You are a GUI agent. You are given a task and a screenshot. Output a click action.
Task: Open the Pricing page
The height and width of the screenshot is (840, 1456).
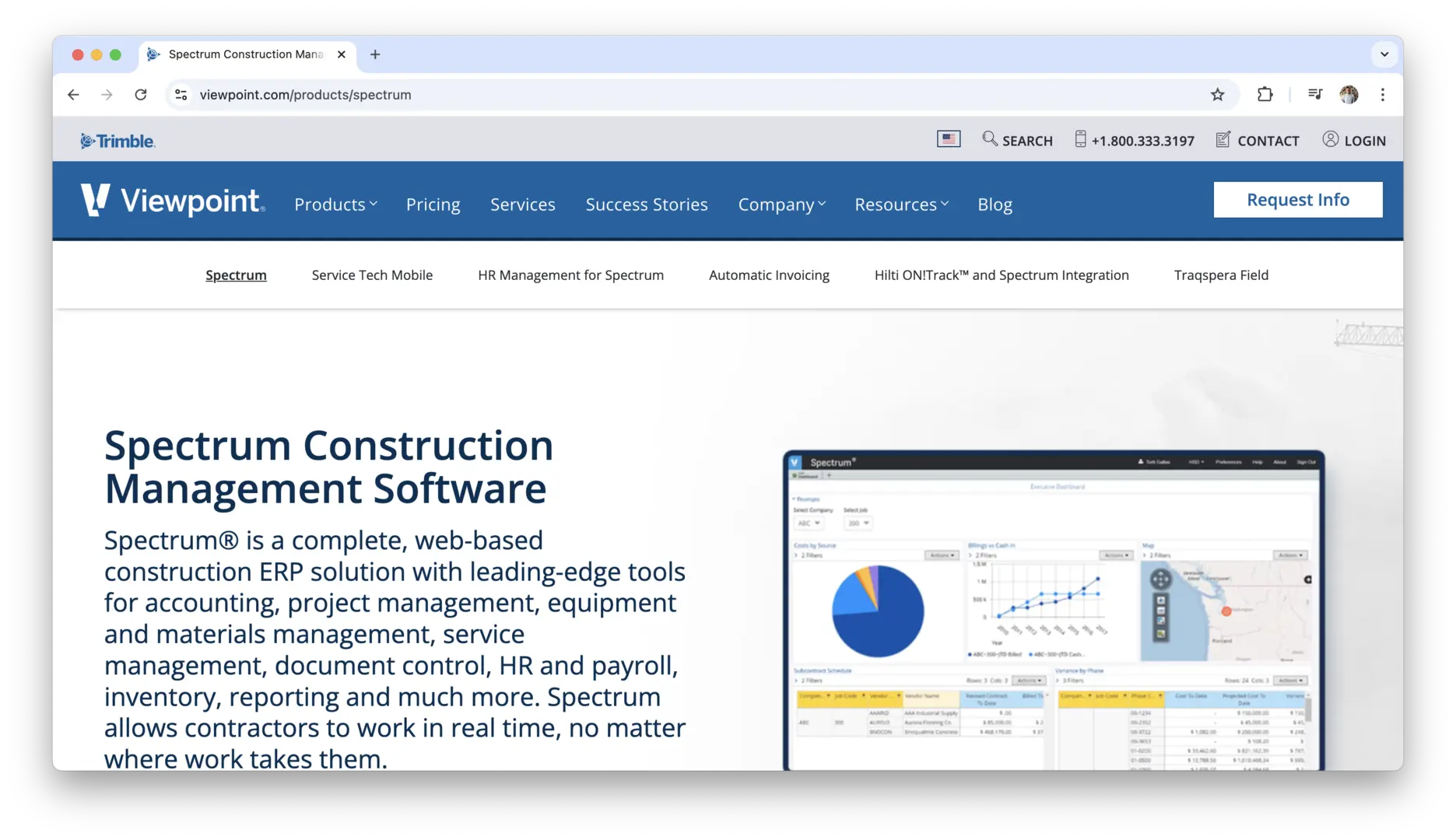[433, 205]
